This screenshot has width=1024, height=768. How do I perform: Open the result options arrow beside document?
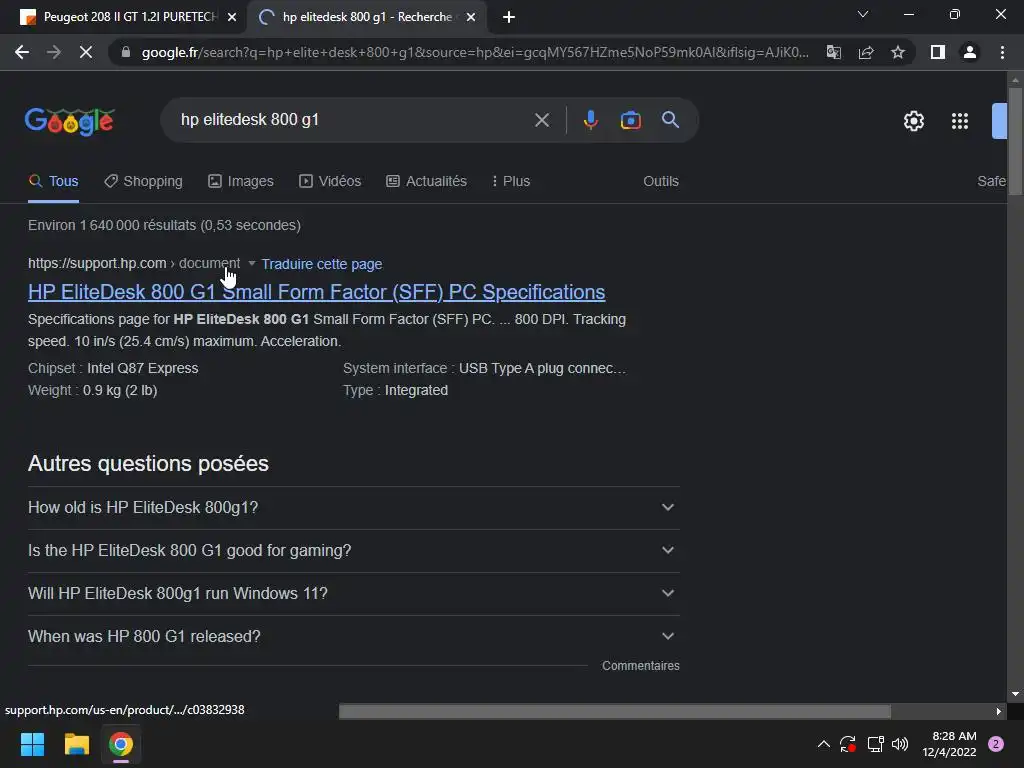(251, 263)
